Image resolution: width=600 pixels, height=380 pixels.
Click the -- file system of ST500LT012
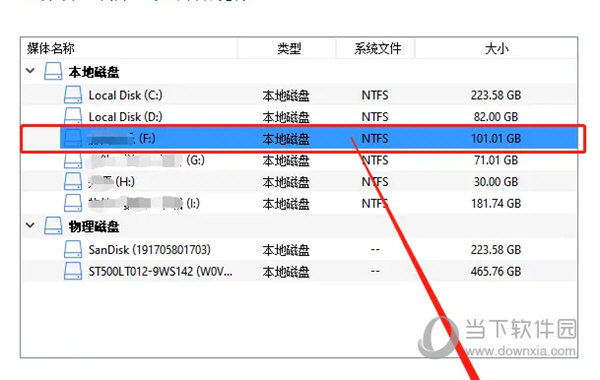point(375,271)
